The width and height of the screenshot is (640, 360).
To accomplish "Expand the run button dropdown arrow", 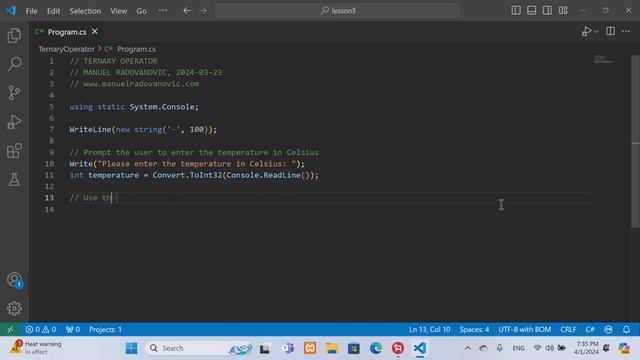I will pyautogui.click(x=596, y=31).
